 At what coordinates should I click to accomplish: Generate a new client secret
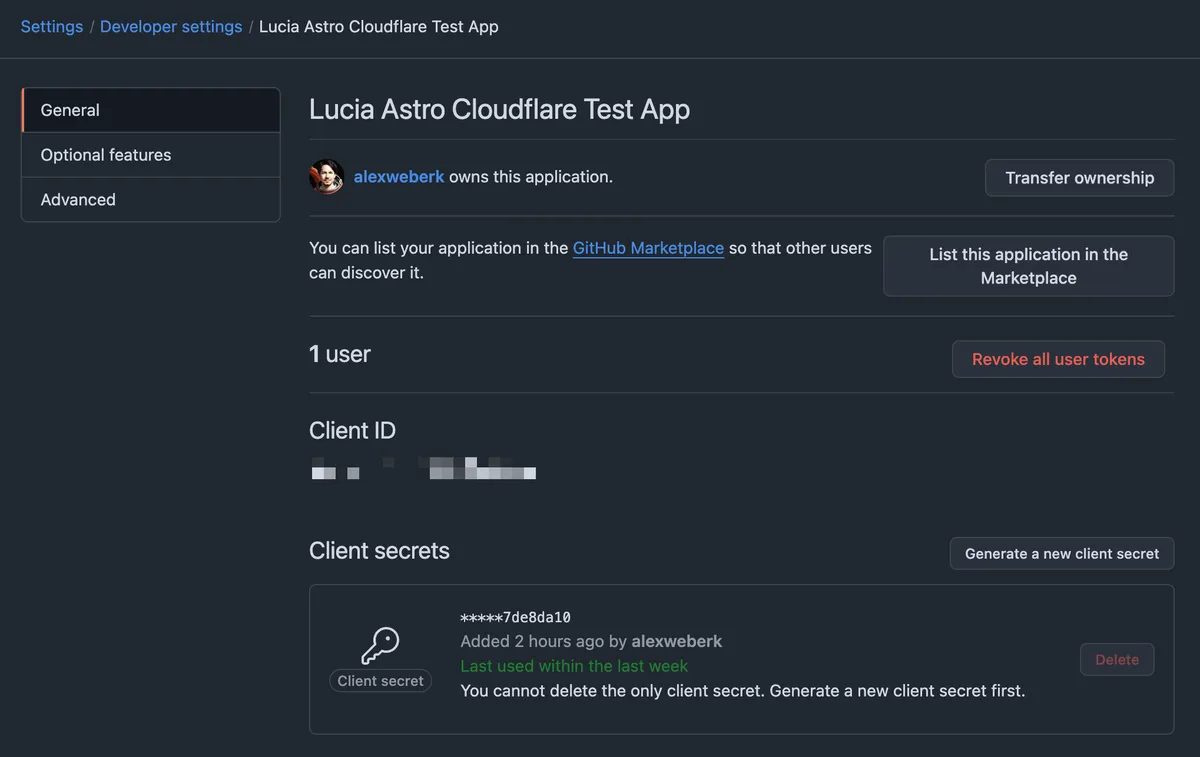coord(1061,553)
